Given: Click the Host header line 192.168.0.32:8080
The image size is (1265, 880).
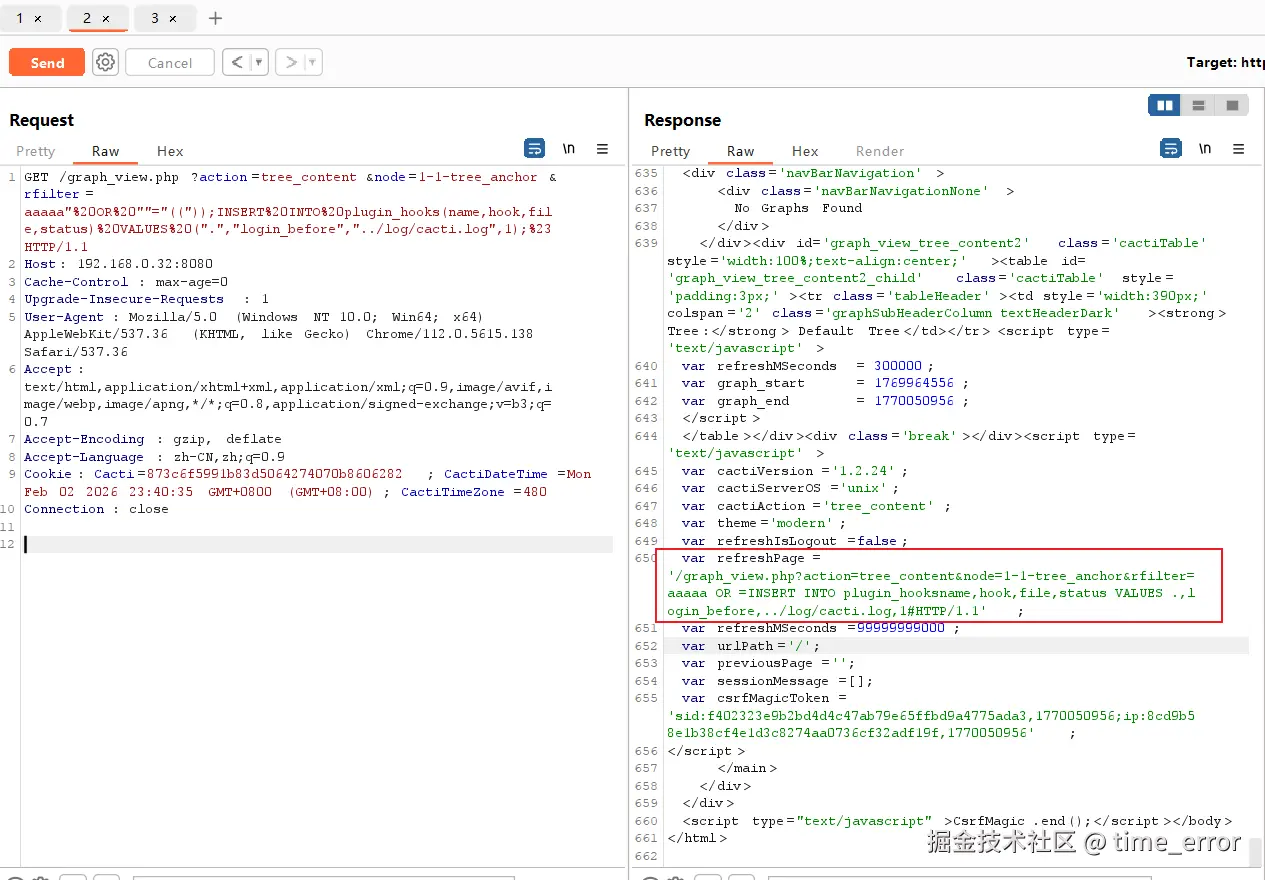Looking at the screenshot, I should tap(119, 264).
